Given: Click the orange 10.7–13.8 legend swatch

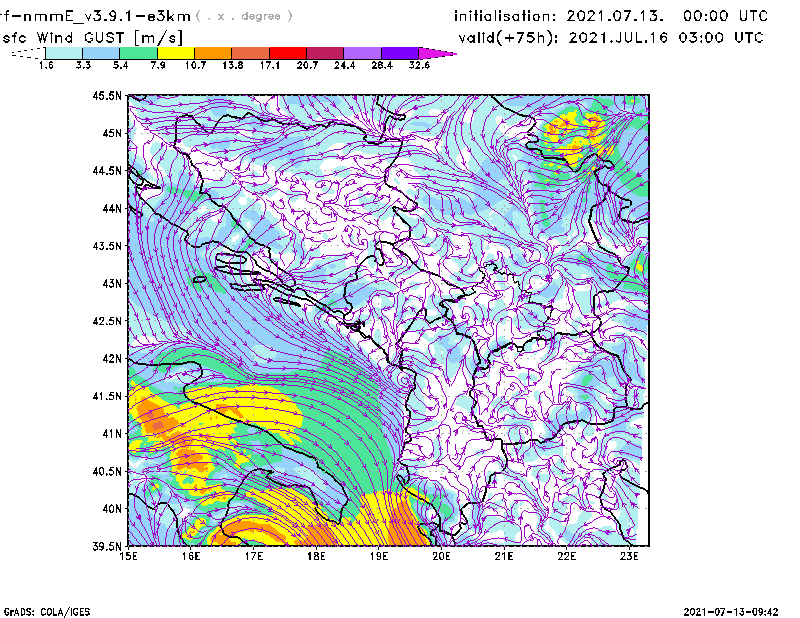Looking at the screenshot, I should point(213,53).
